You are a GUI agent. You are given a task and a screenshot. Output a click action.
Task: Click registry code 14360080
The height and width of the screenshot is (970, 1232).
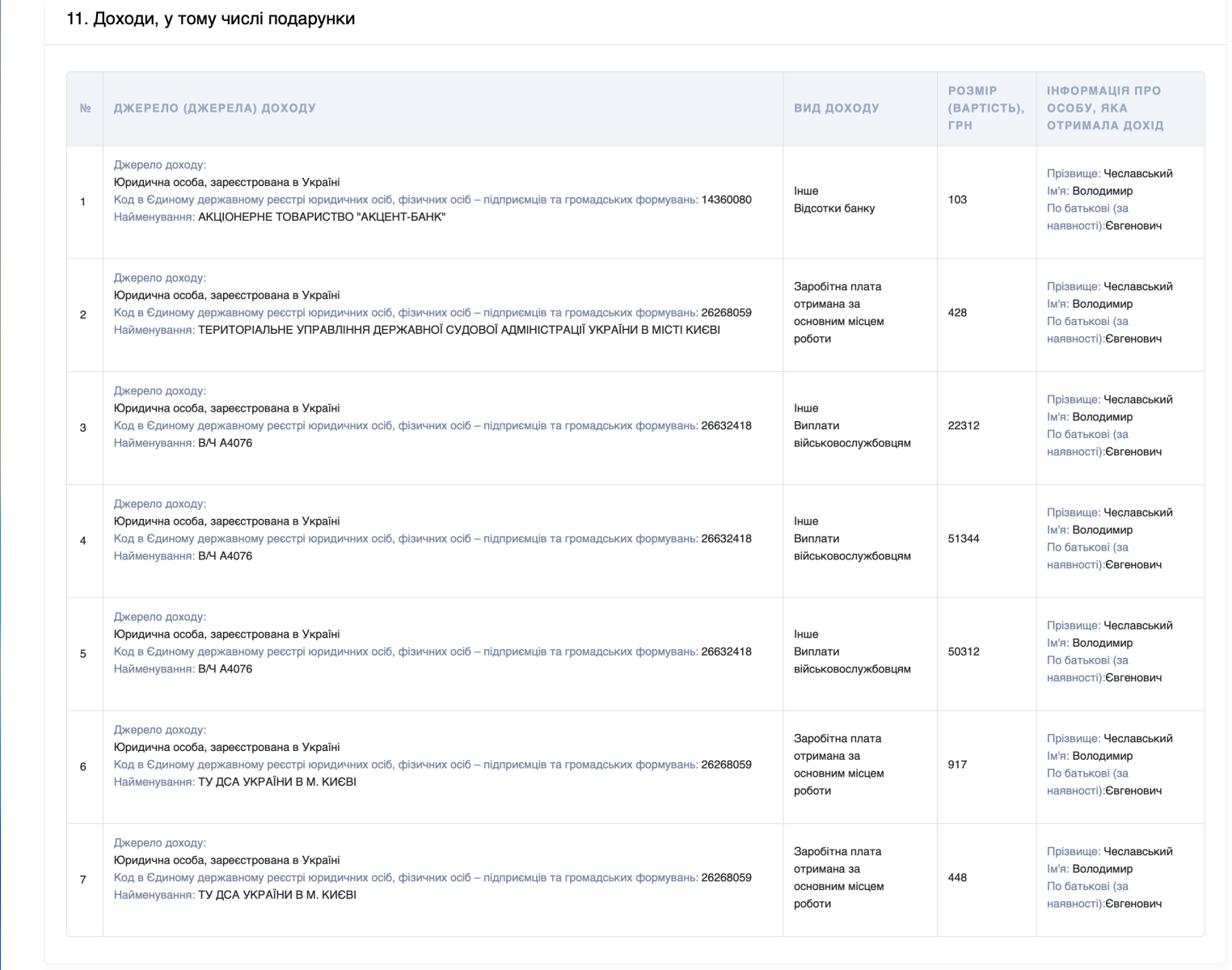(727, 200)
